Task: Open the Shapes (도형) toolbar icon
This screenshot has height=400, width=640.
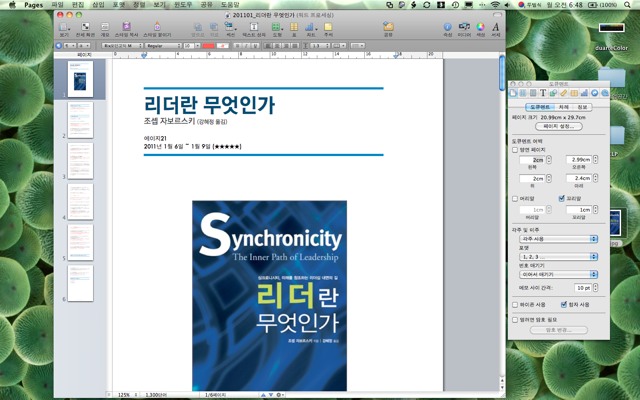Action: pyautogui.click(x=277, y=29)
